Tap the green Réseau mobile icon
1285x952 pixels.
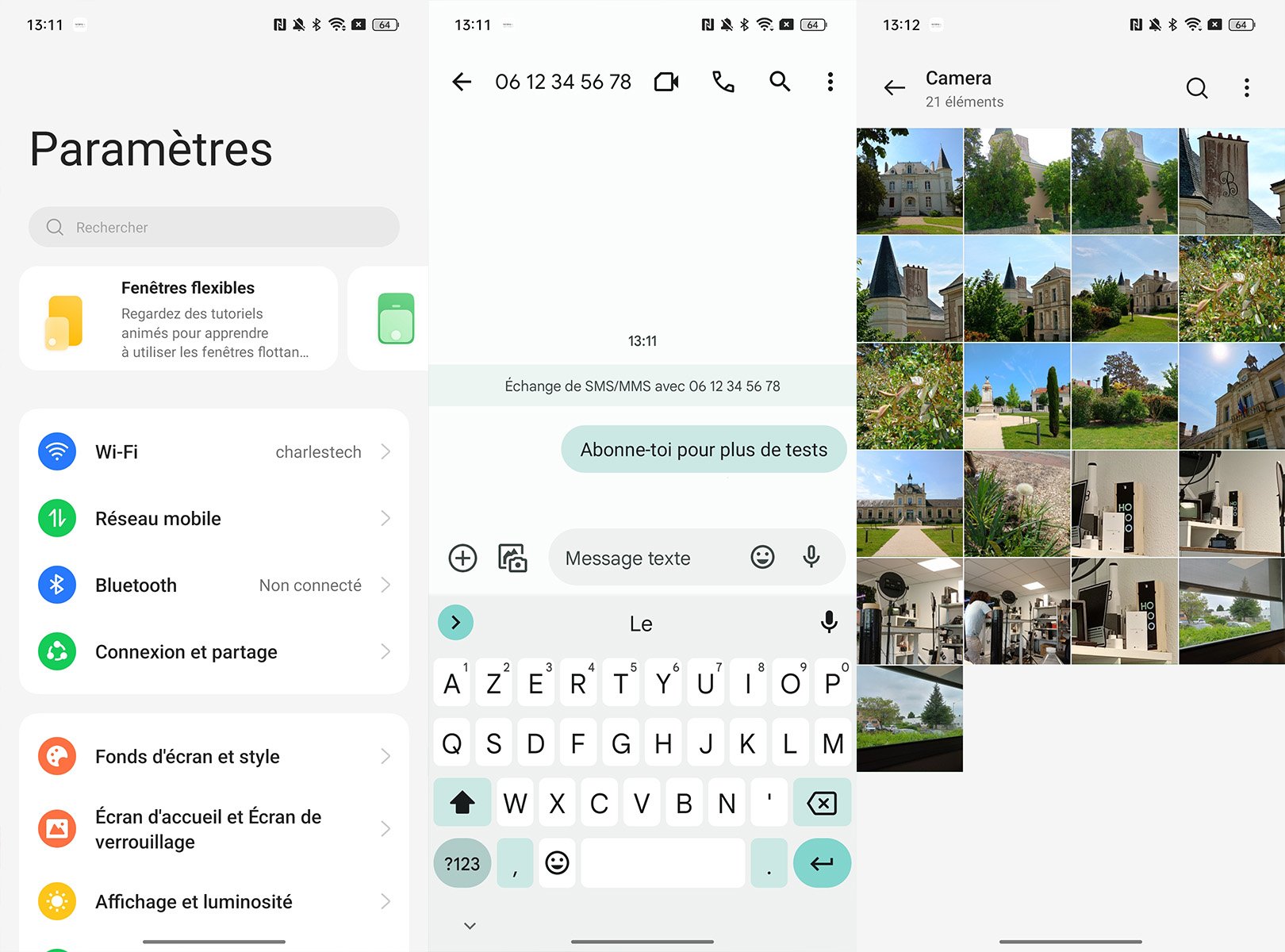tap(57, 518)
